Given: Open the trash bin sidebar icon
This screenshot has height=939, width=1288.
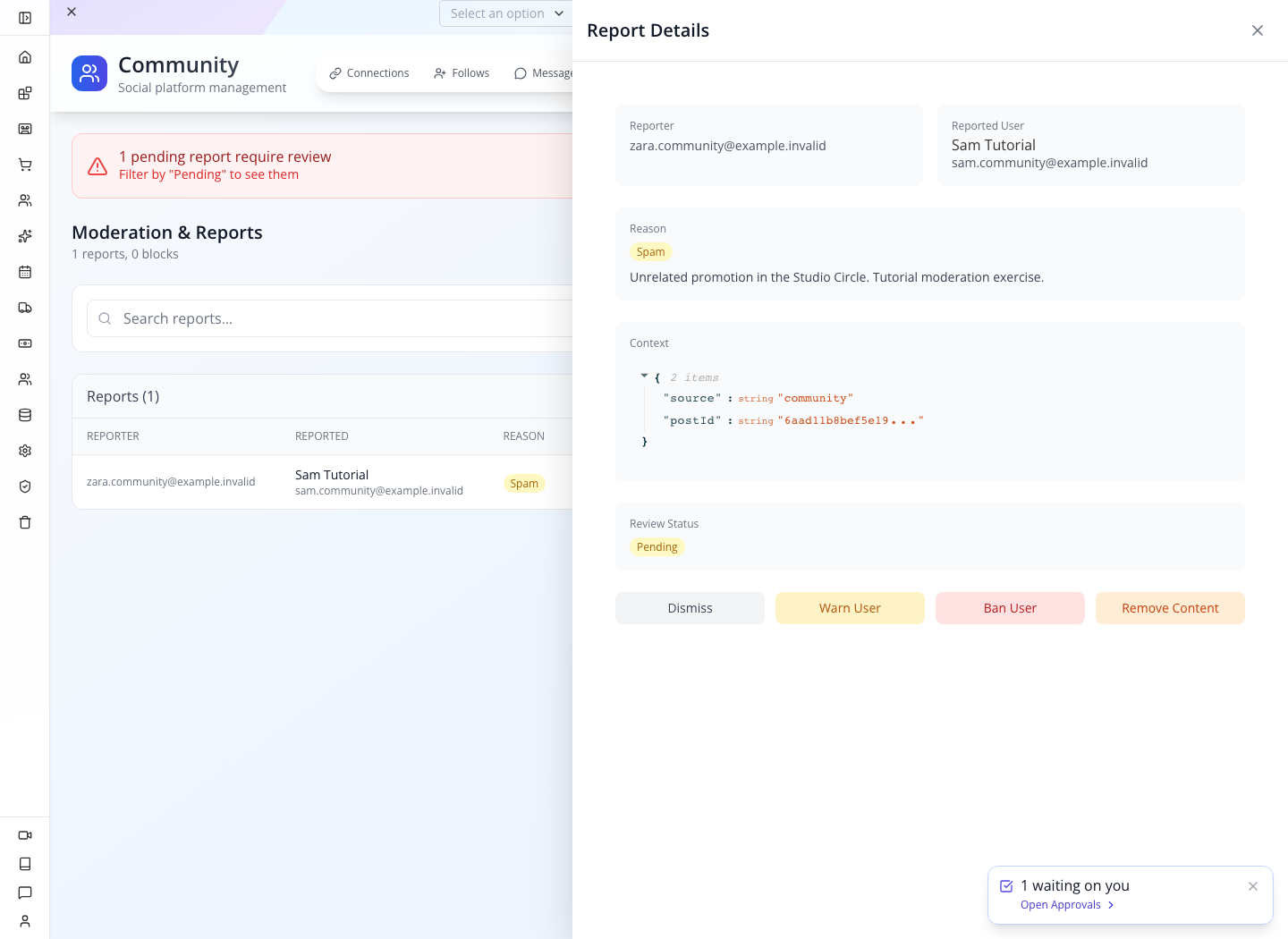Looking at the screenshot, I should (25, 522).
